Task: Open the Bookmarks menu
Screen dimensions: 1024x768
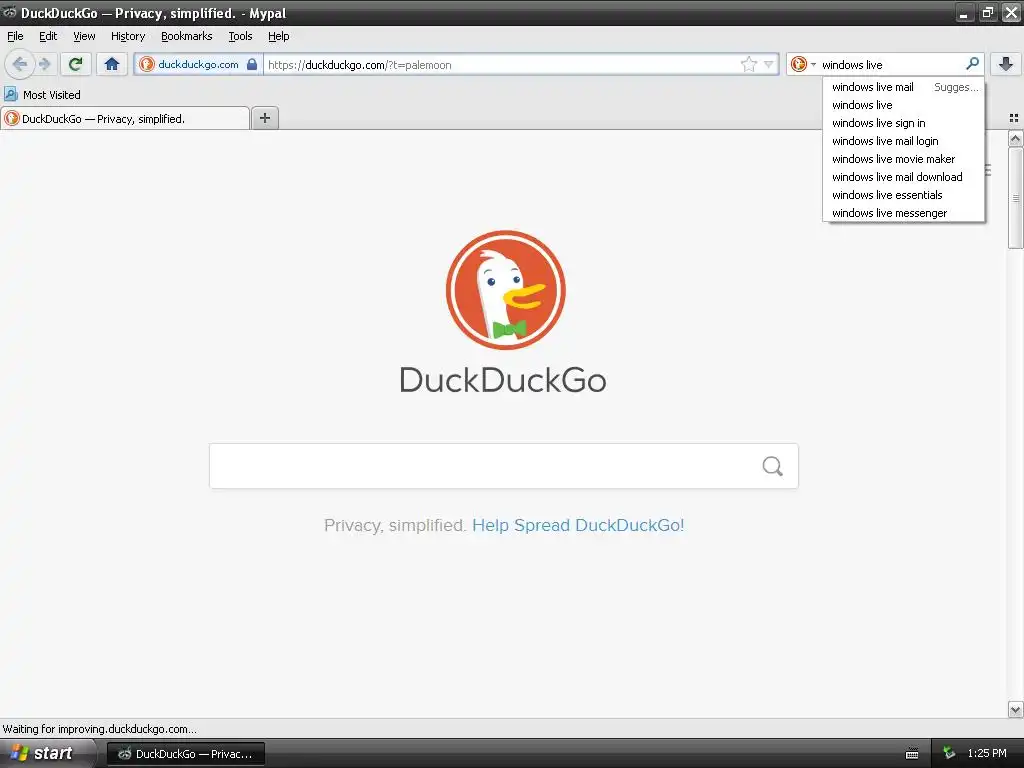Action: 187,36
